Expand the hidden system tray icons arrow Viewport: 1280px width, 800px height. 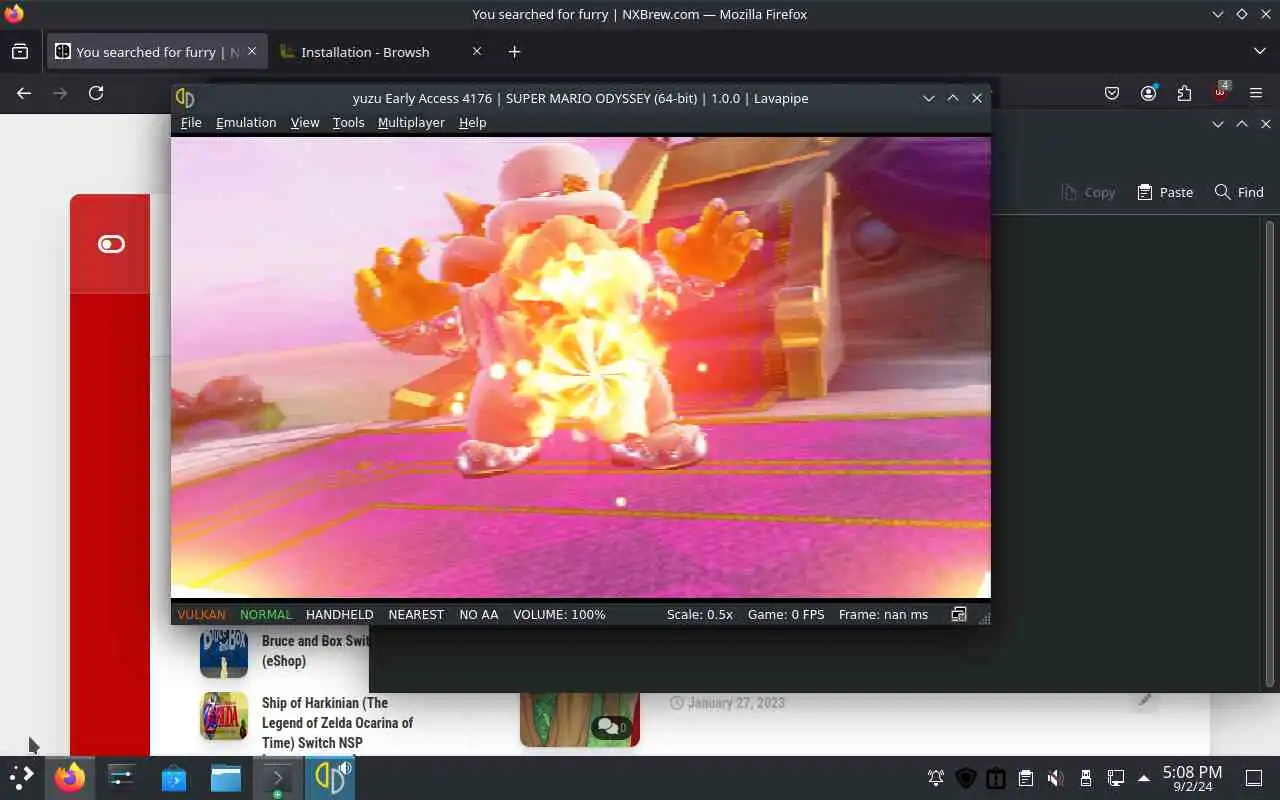[1144, 778]
